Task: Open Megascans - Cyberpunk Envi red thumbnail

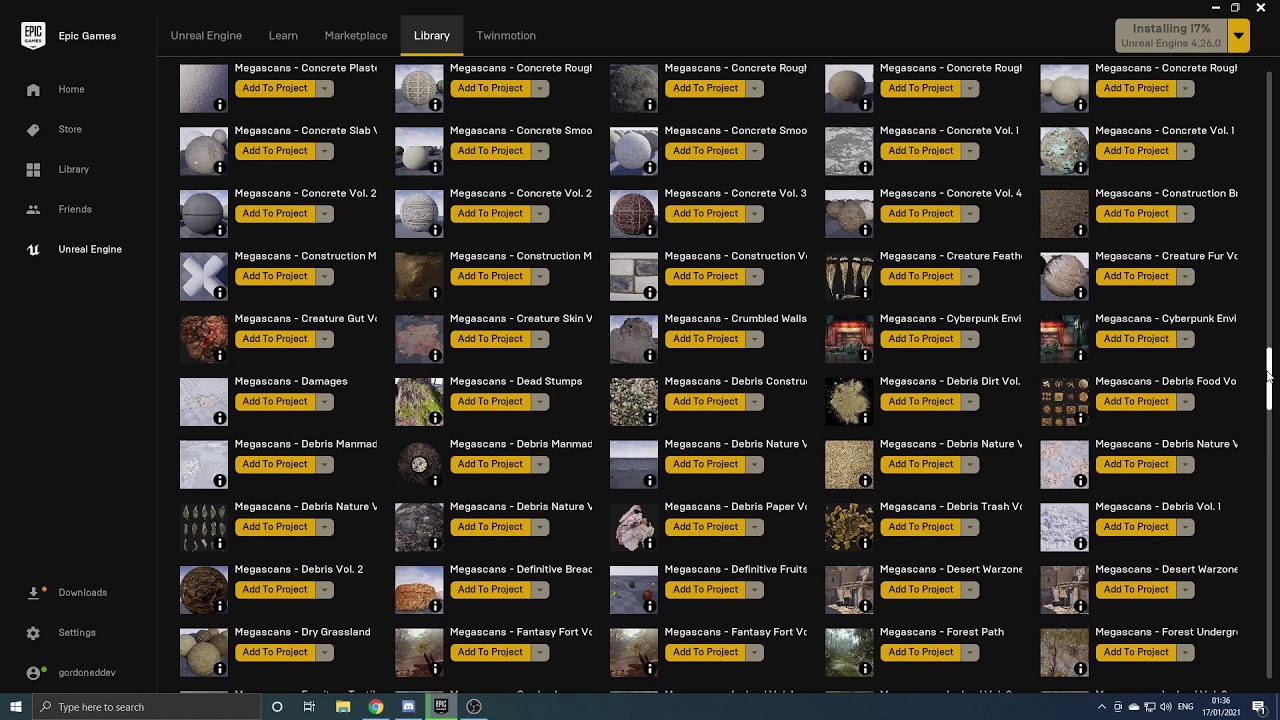Action: (849, 338)
